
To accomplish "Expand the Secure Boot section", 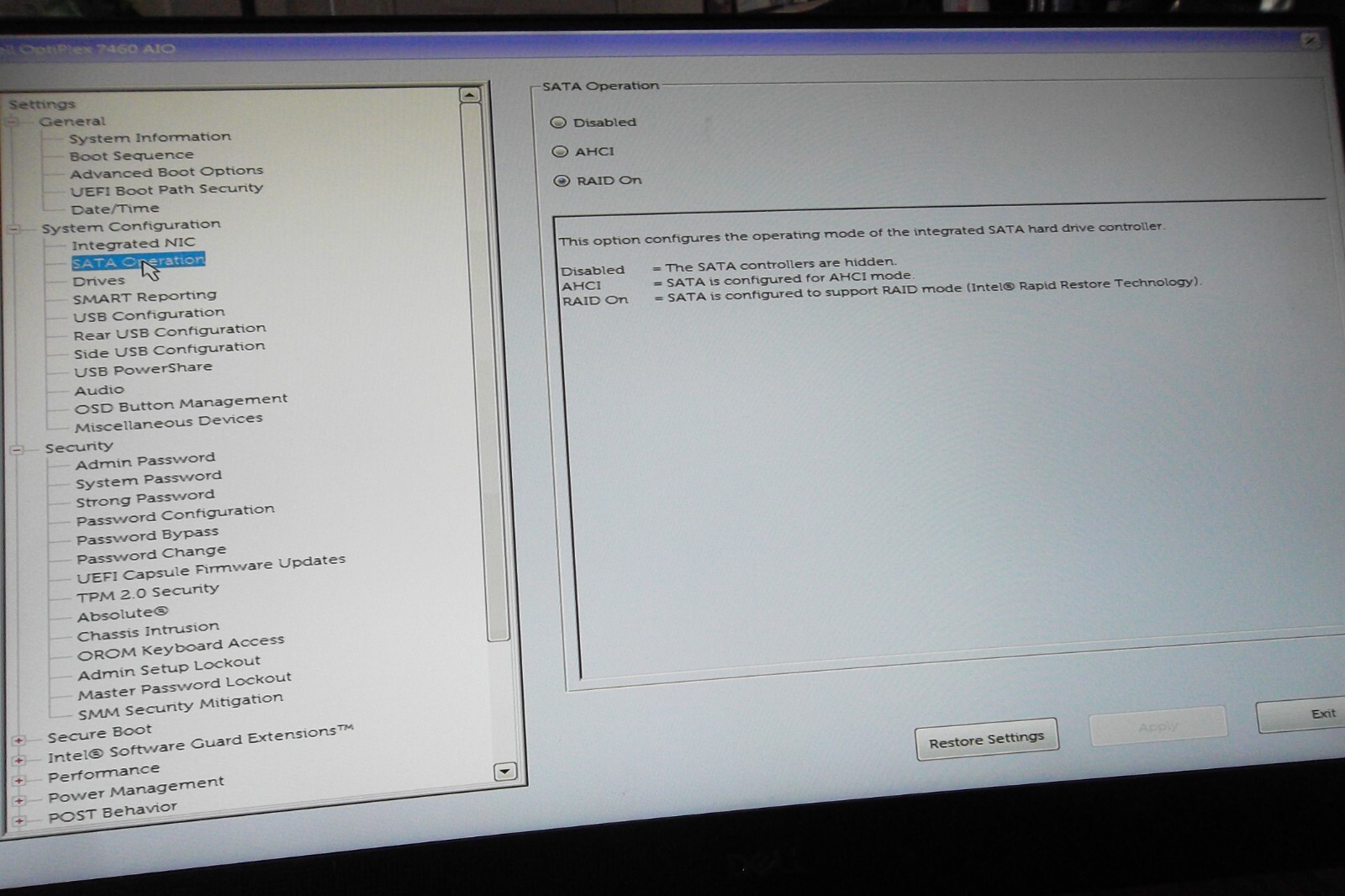I will click(18, 740).
